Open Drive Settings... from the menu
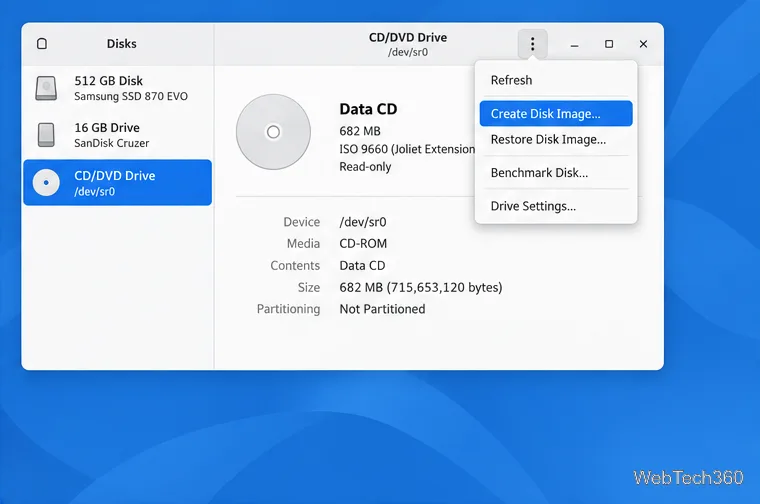 pos(556,206)
